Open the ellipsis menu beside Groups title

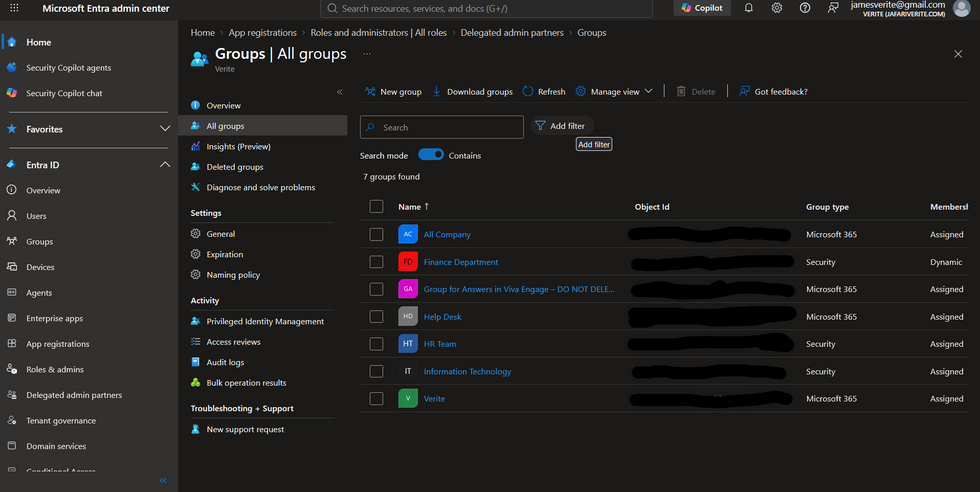tap(367, 54)
